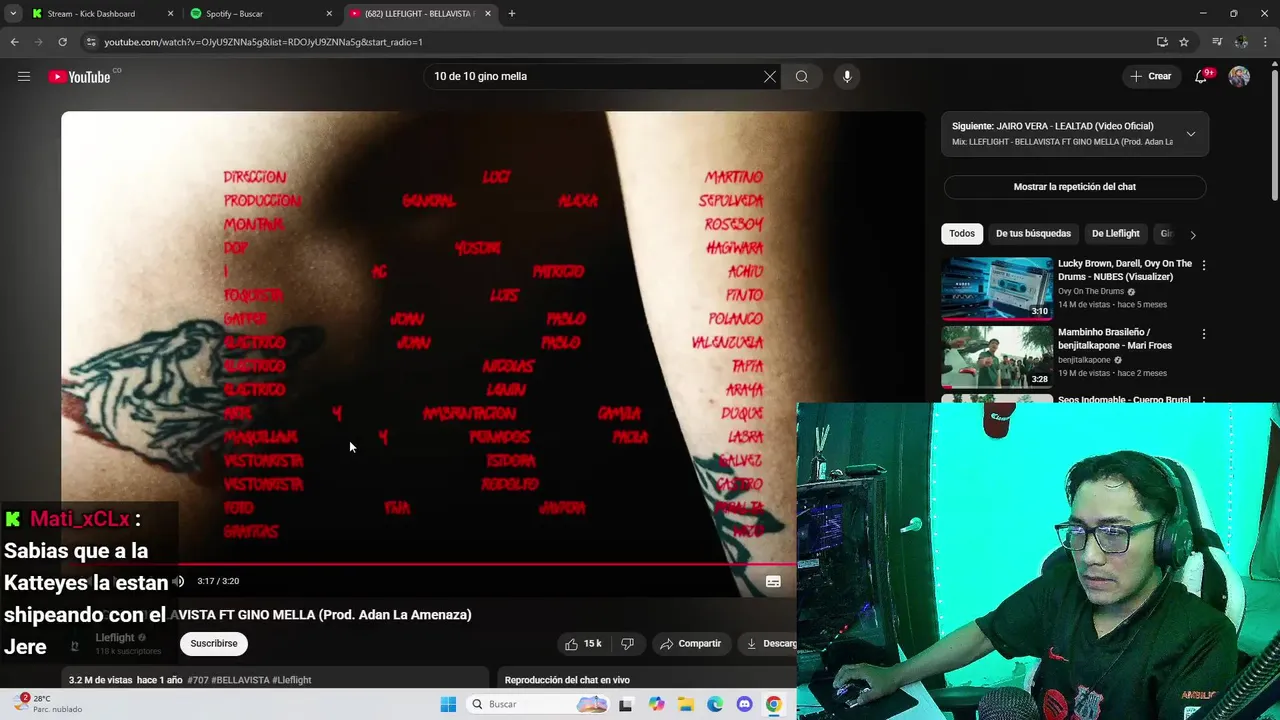The width and height of the screenshot is (1280, 720).
Task: Open the account avatar menu
Action: (x=1239, y=76)
